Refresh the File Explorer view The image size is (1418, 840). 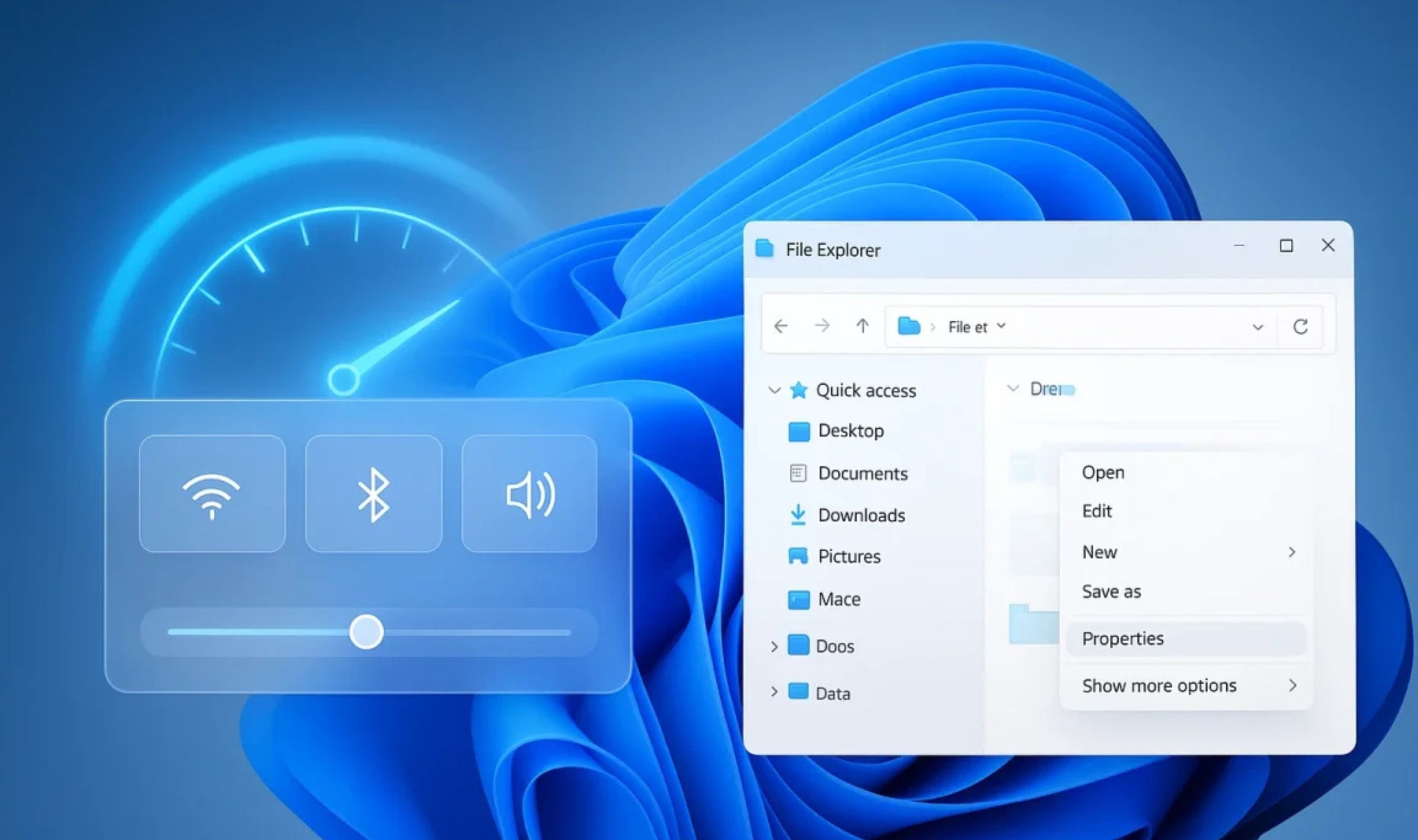click(1300, 327)
